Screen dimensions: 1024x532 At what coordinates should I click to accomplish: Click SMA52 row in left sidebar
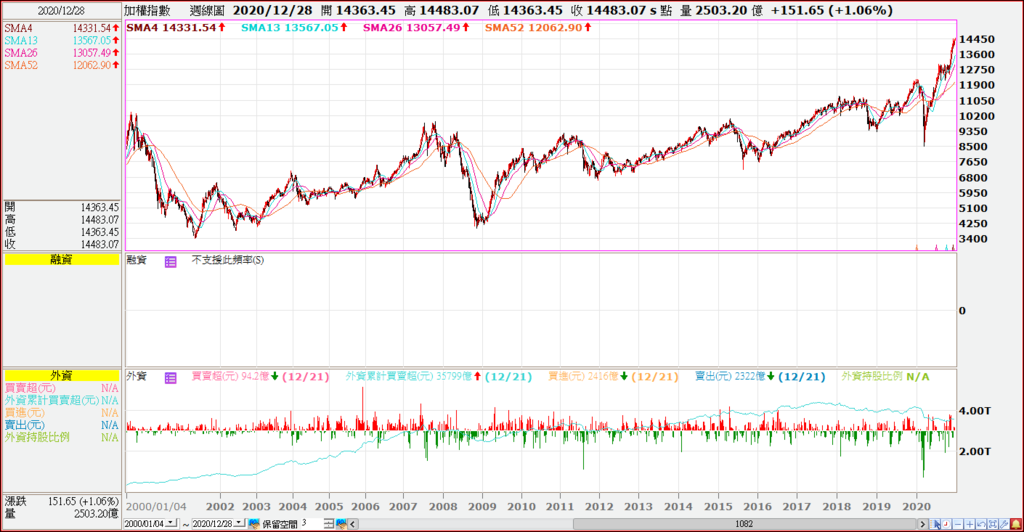(x=61, y=65)
